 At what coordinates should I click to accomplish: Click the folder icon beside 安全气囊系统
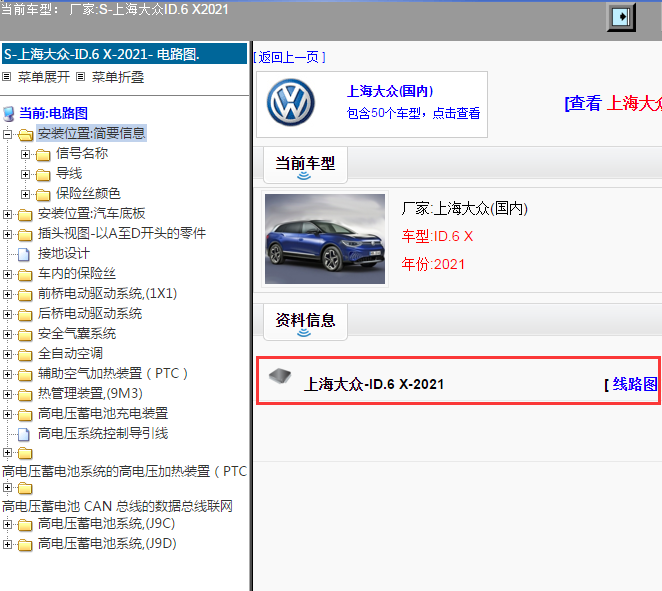[25, 335]
